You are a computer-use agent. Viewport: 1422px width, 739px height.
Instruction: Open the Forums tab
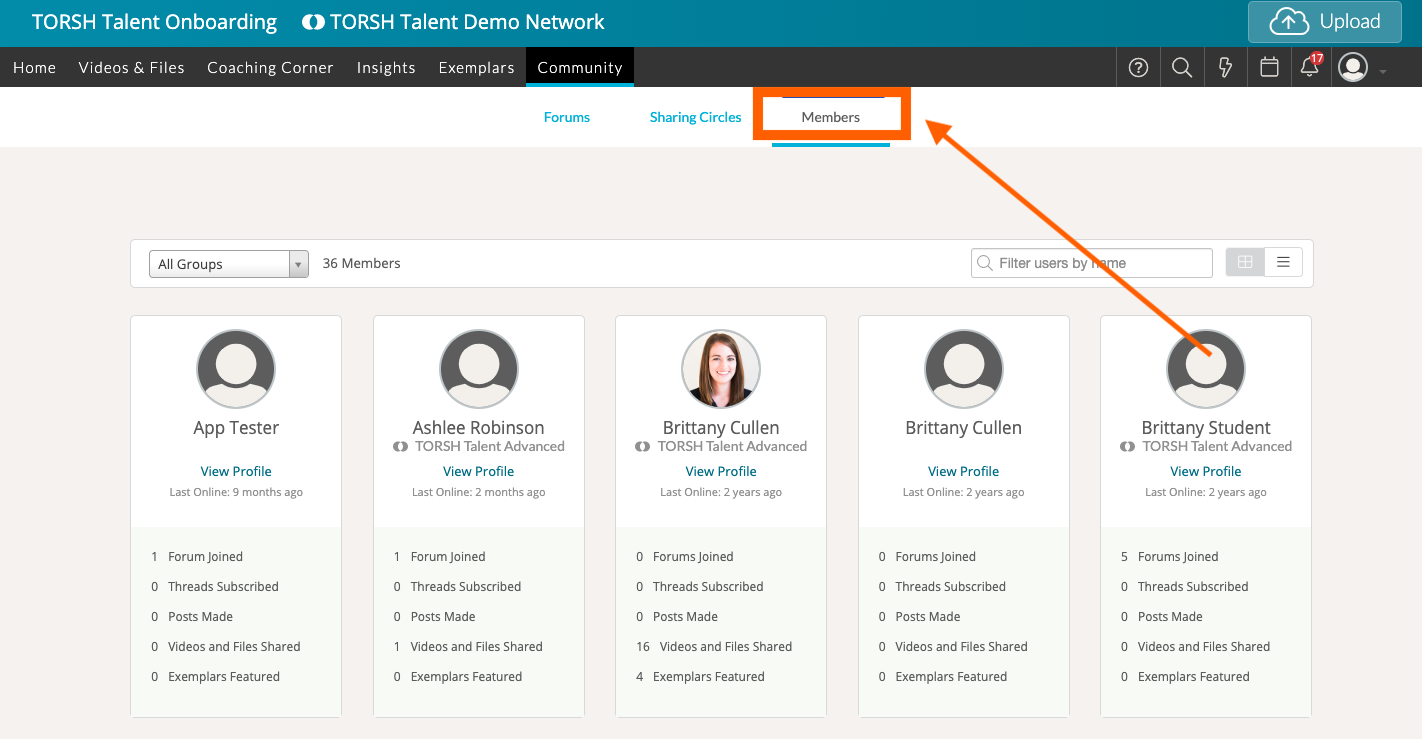[x=567, y=117]
